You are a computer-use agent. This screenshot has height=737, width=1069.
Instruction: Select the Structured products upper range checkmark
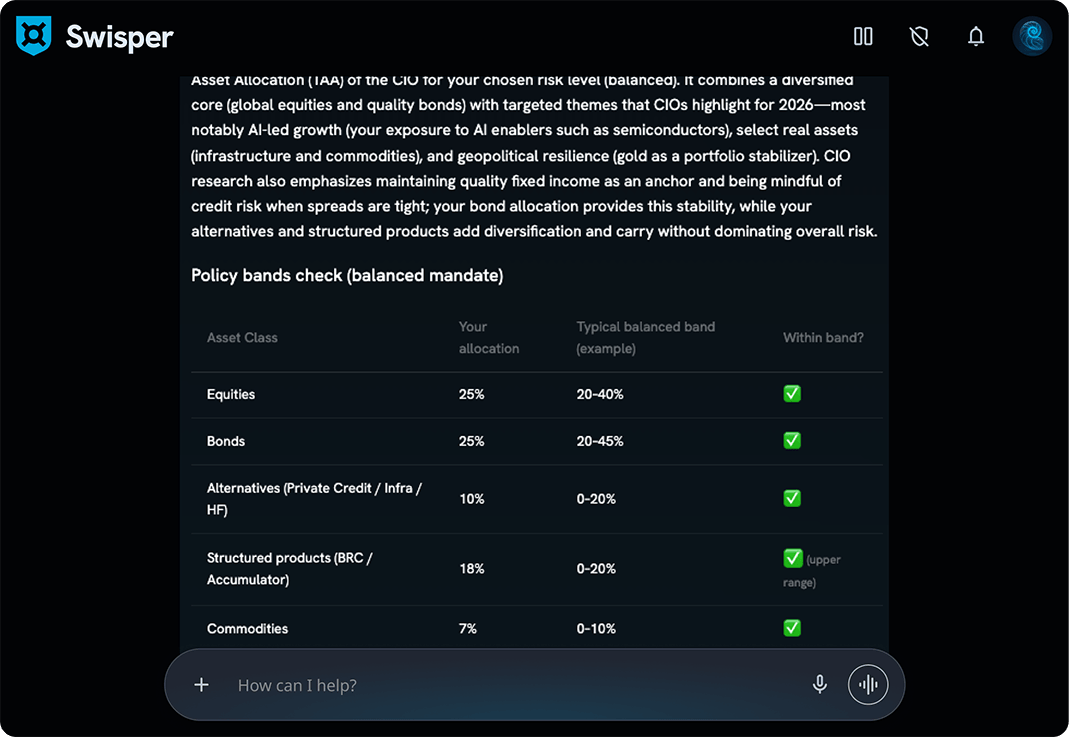792,558
